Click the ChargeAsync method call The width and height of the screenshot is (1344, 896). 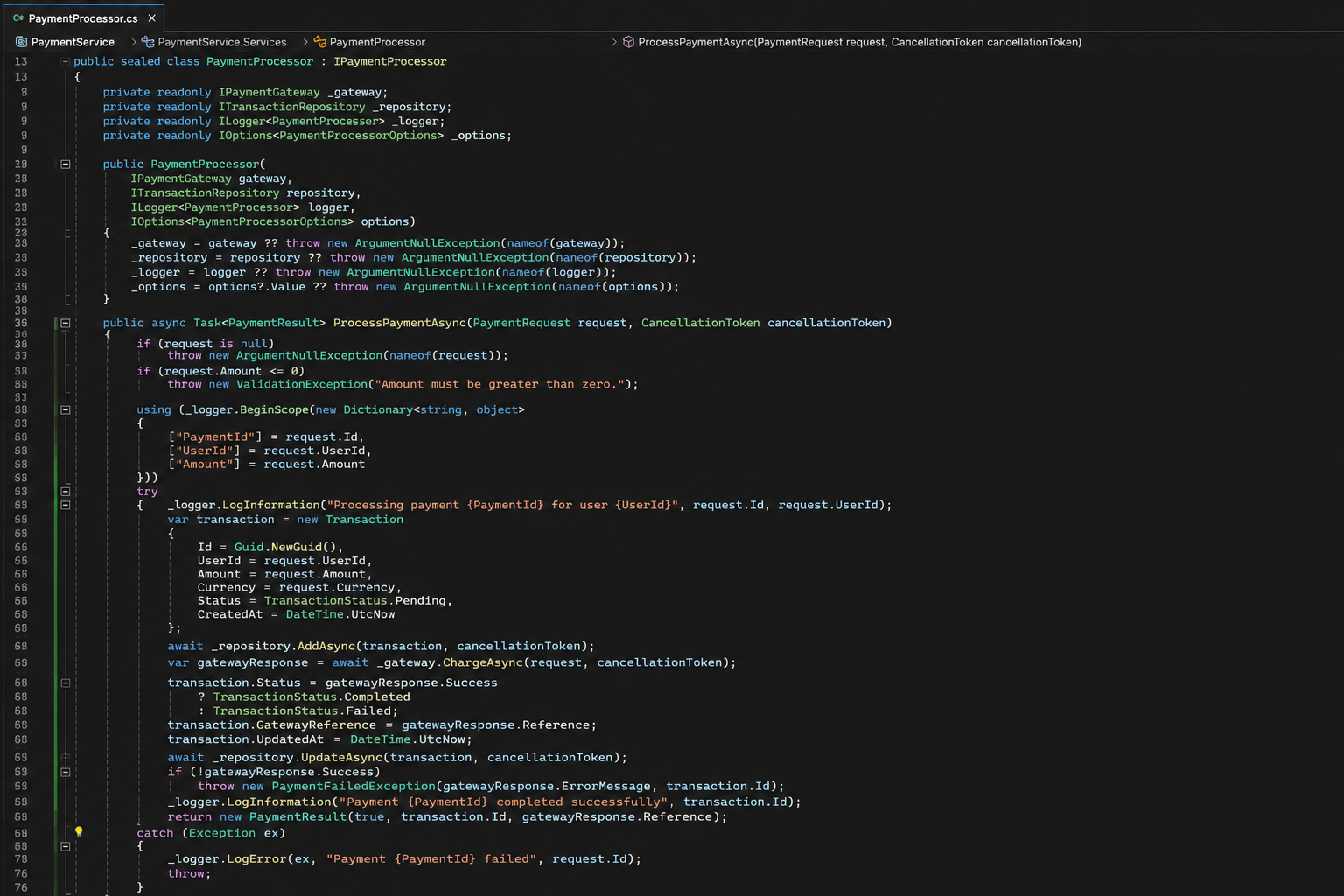tap(483, 662)
